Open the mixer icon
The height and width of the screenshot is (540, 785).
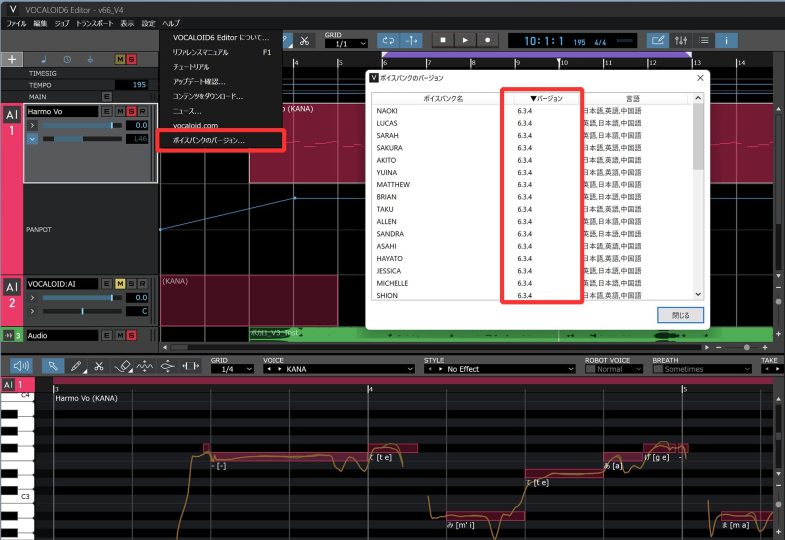point(681,41)
